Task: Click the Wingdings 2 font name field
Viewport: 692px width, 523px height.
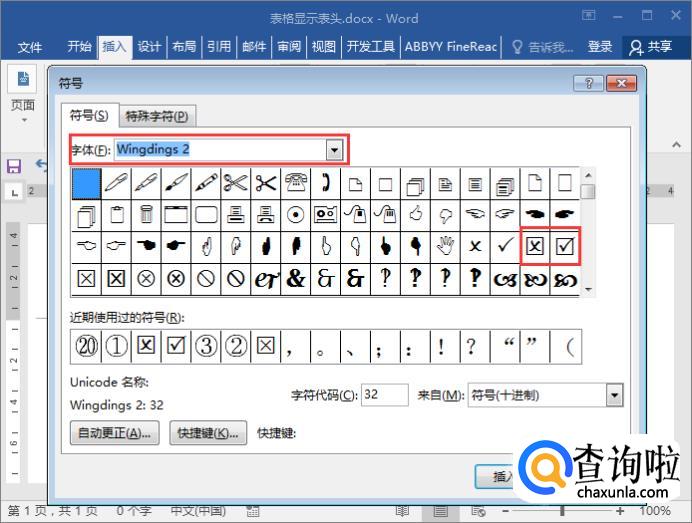Action: 221,150
